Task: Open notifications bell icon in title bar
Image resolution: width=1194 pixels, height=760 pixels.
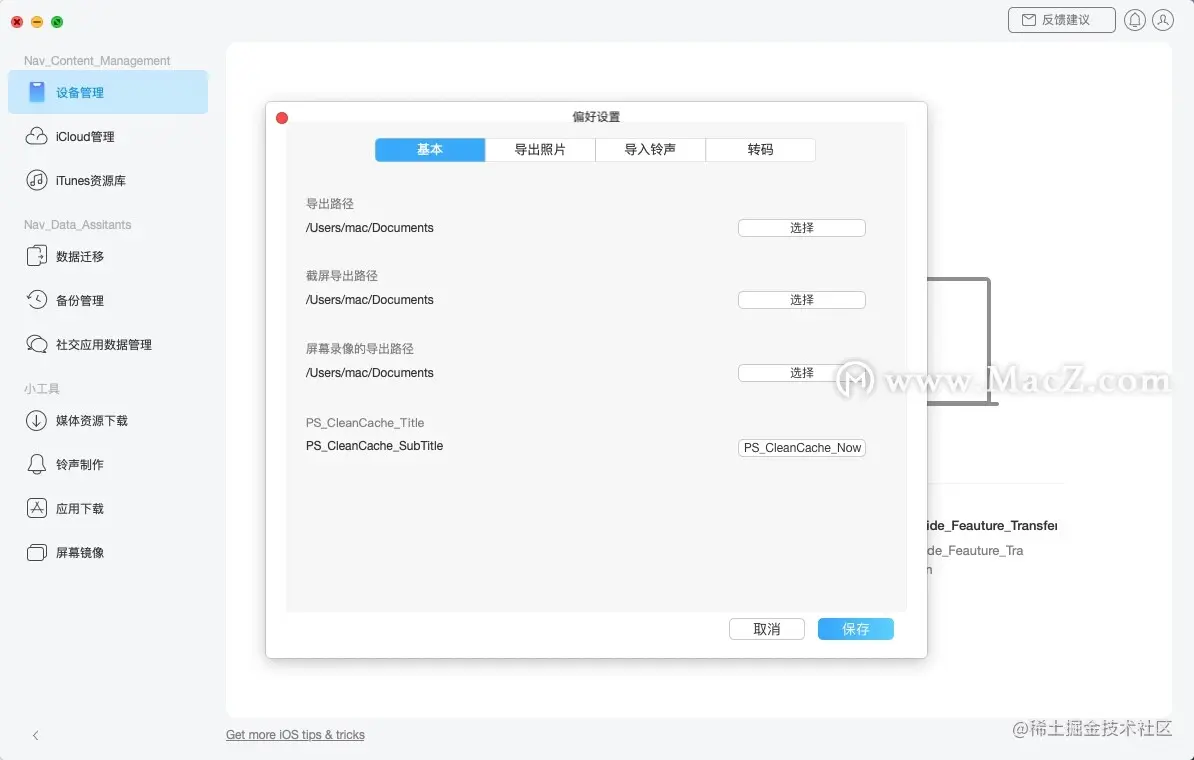Action: (1135, 21)
